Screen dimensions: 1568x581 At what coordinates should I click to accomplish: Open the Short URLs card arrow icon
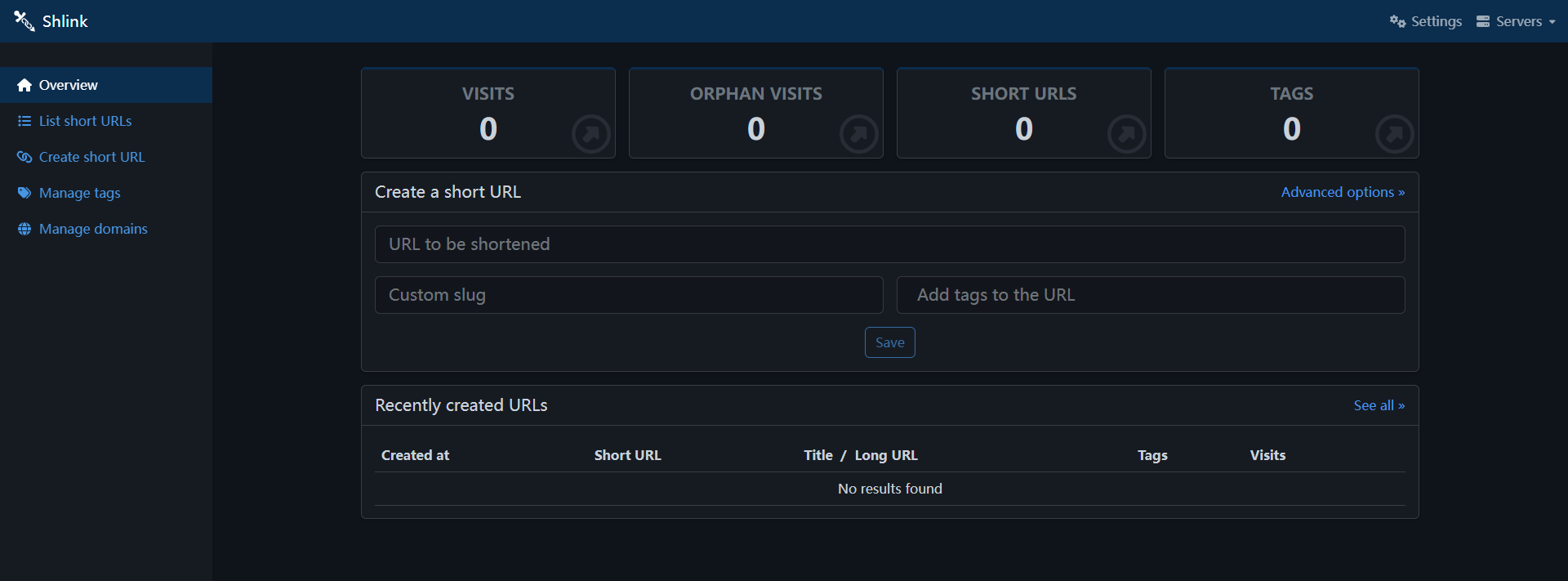pos(1127,134)
